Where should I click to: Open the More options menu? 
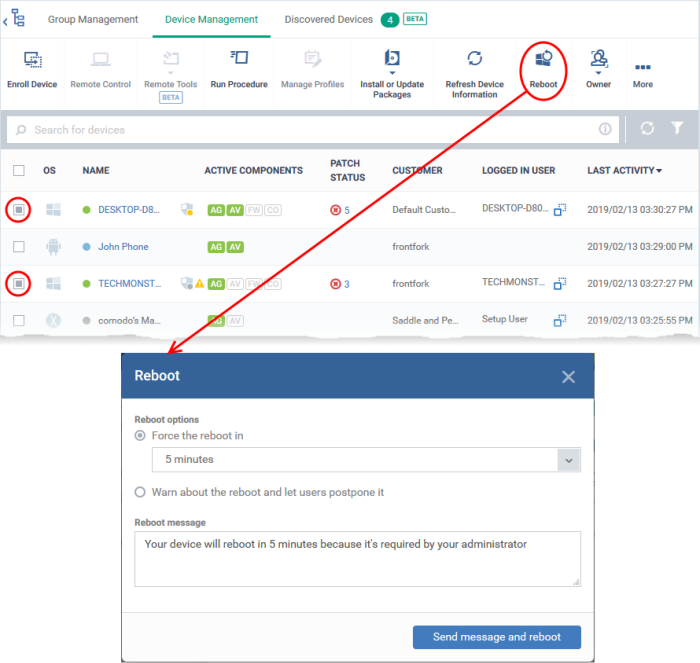(643, 67)
